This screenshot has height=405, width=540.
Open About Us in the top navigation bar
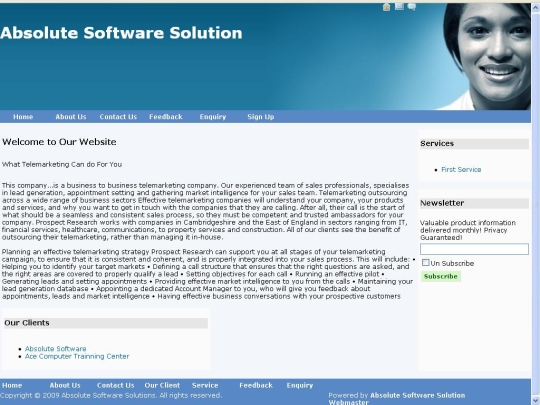(x=71, y=117)
